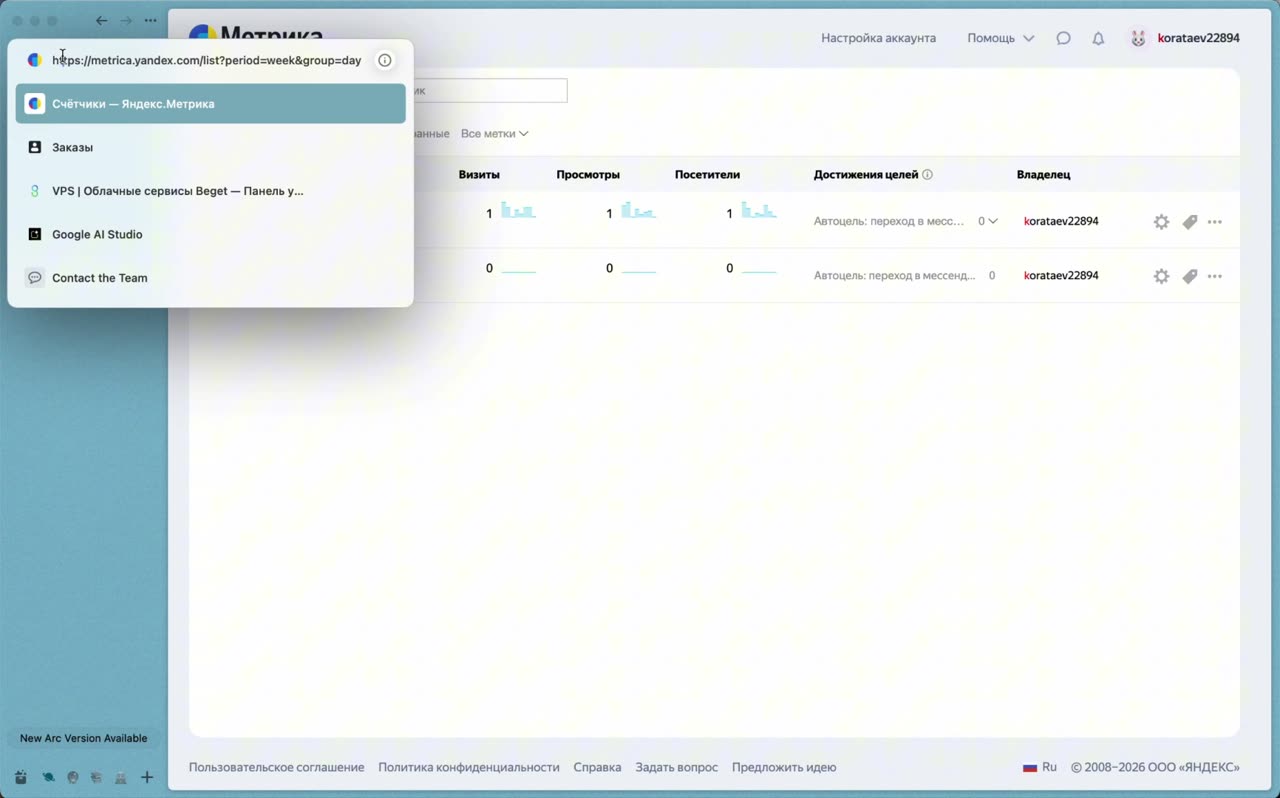1280x798 pixels.
Task: Open settings gear for the counter with 0 visits
Action: (1161, 276)
